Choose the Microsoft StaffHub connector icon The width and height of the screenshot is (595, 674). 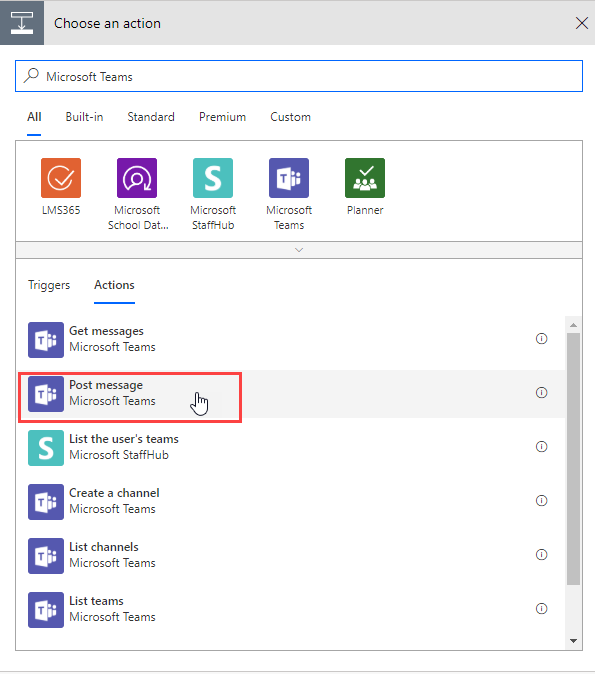213,178
